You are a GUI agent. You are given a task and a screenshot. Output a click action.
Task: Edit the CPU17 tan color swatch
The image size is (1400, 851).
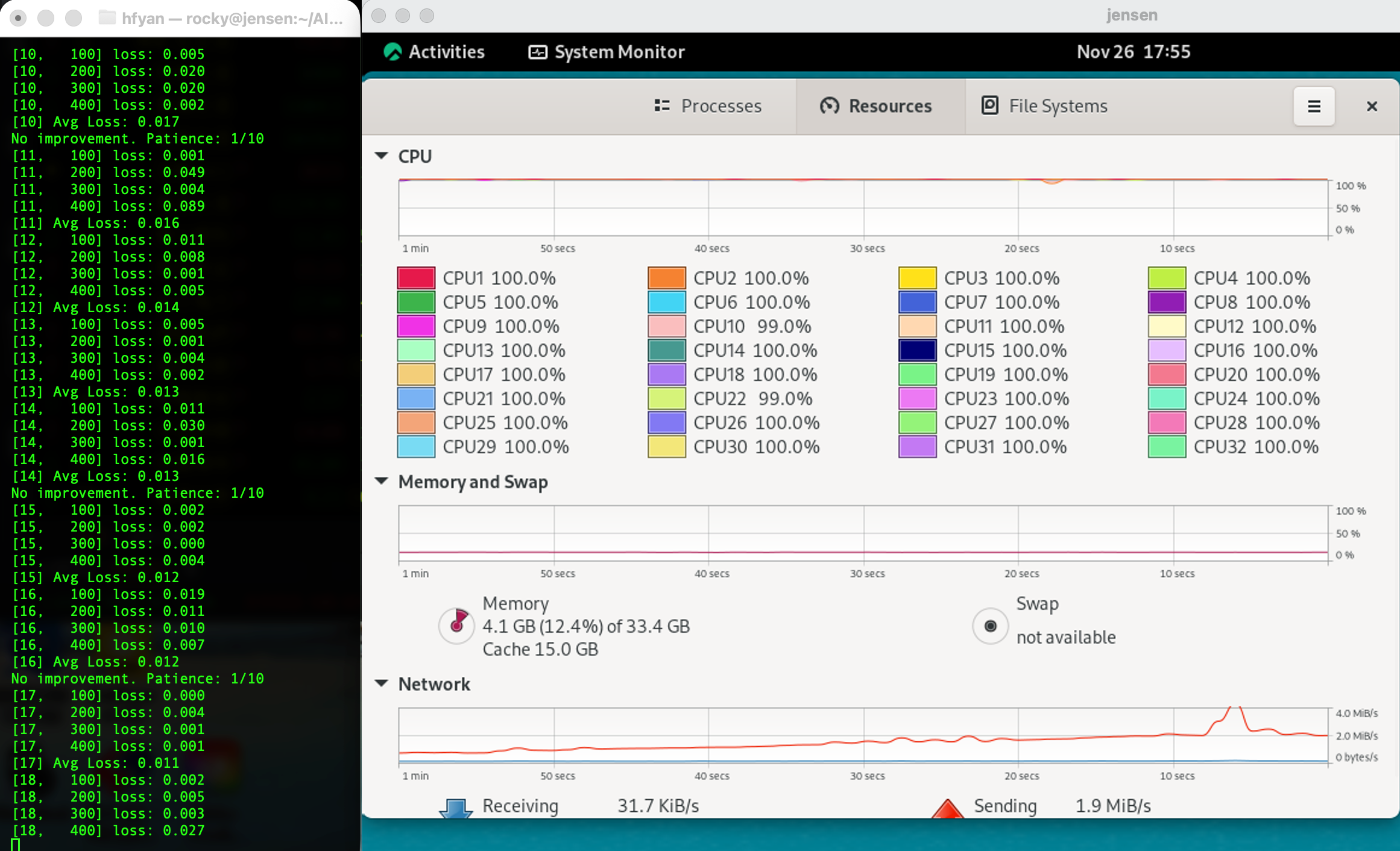coord(416,374)
